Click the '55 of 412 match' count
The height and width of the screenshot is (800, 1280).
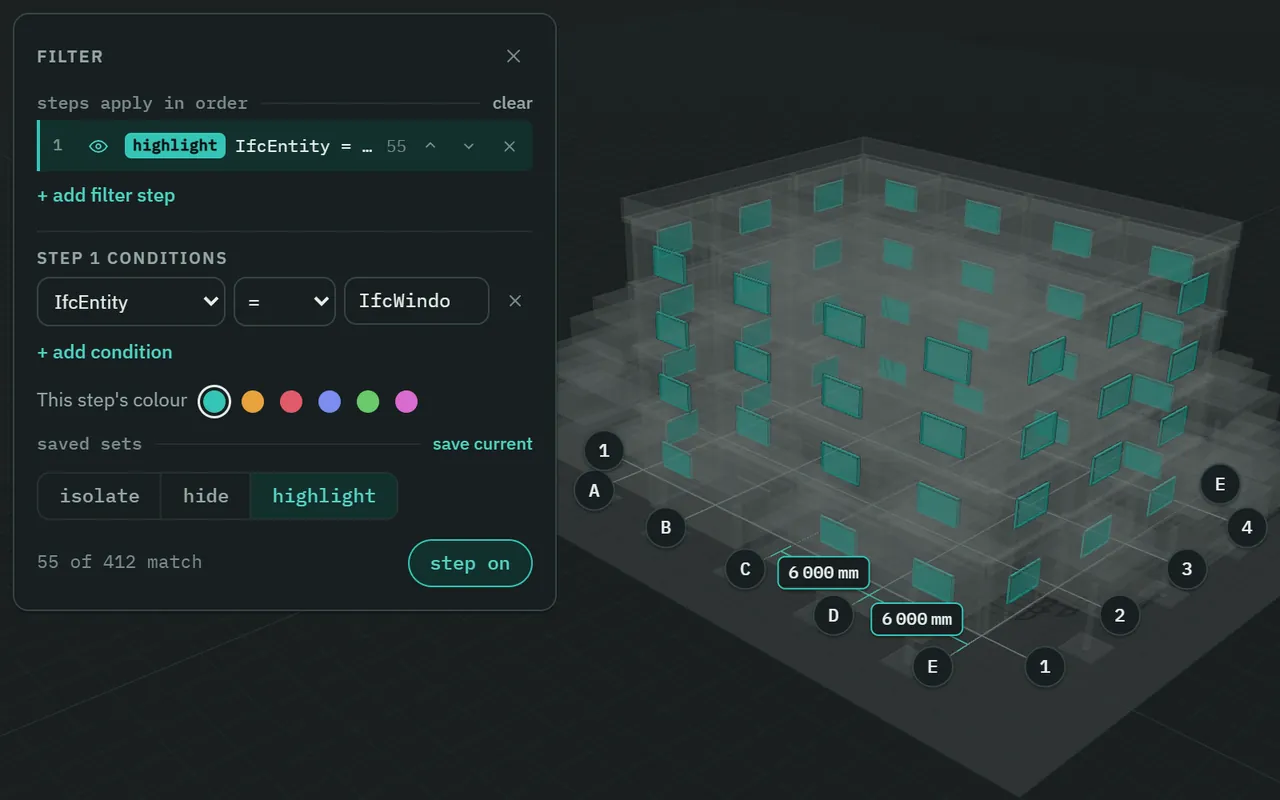click(x=119, y=562)
